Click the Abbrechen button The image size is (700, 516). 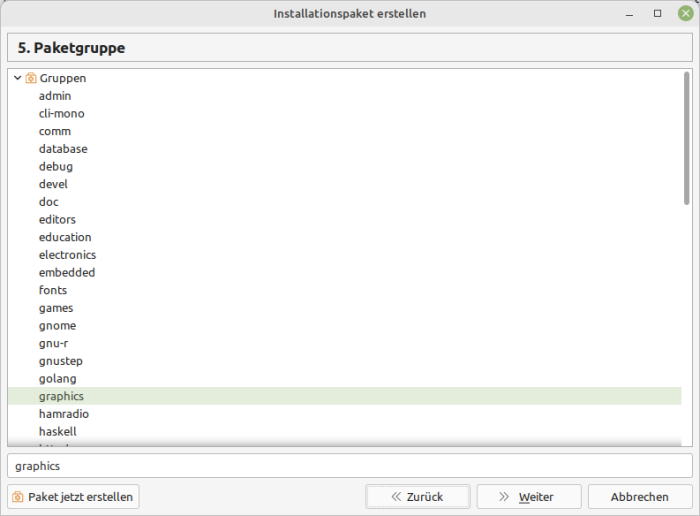640,497
